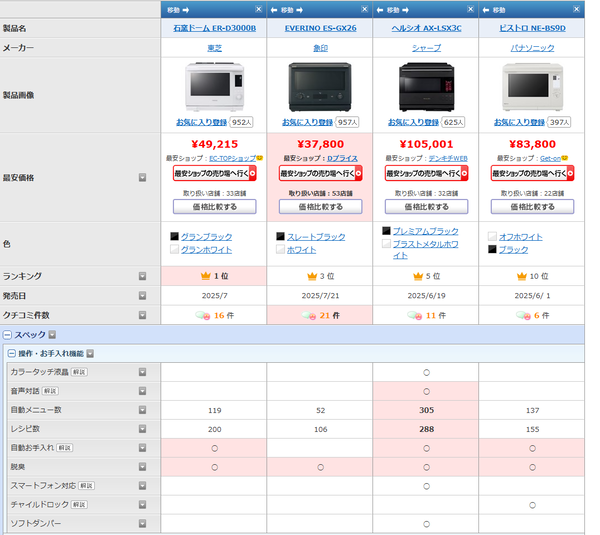Viewport: 600px width, 535px height.
Task: Open the パナソニック maker link
Action: pos(532,48)
